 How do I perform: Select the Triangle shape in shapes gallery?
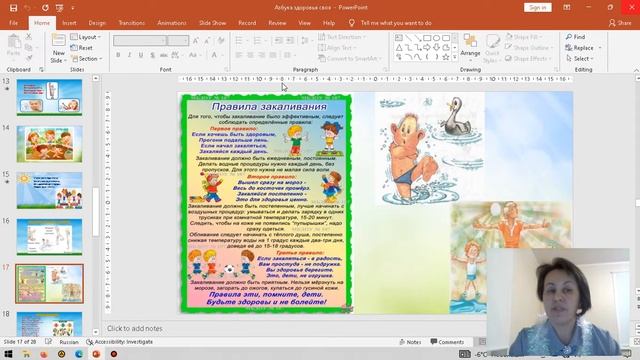point(399,48)
